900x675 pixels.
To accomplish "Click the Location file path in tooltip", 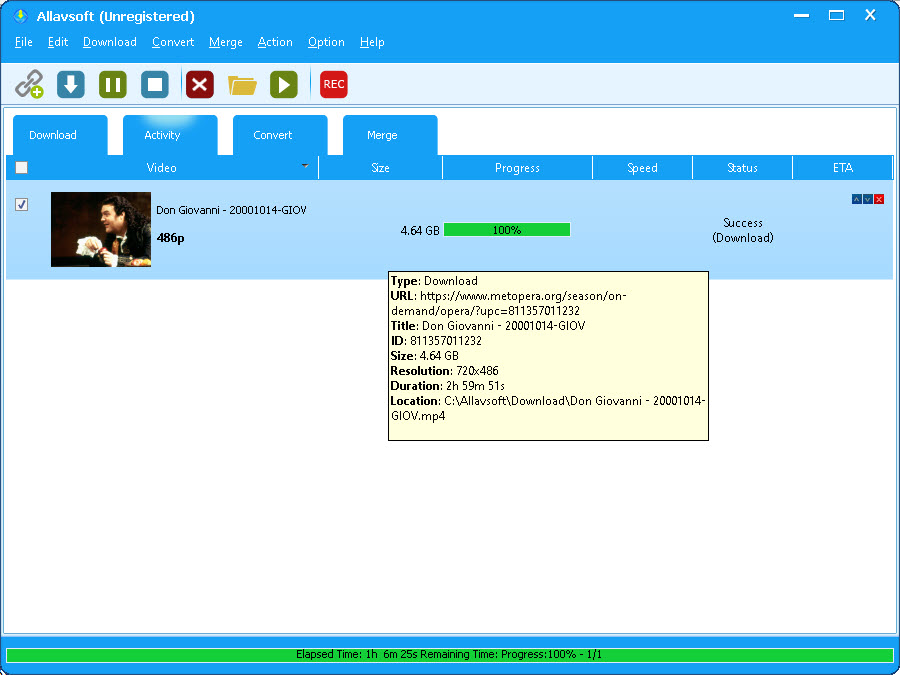I will [548, 408].
